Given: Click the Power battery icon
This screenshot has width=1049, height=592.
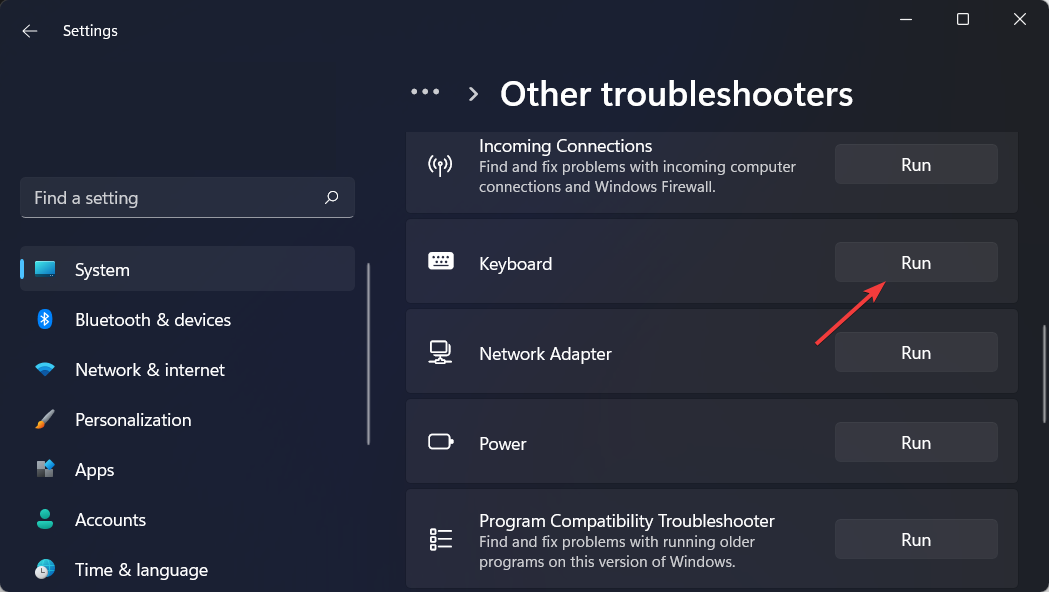Looking at the screenshot, I should (440, 441).
